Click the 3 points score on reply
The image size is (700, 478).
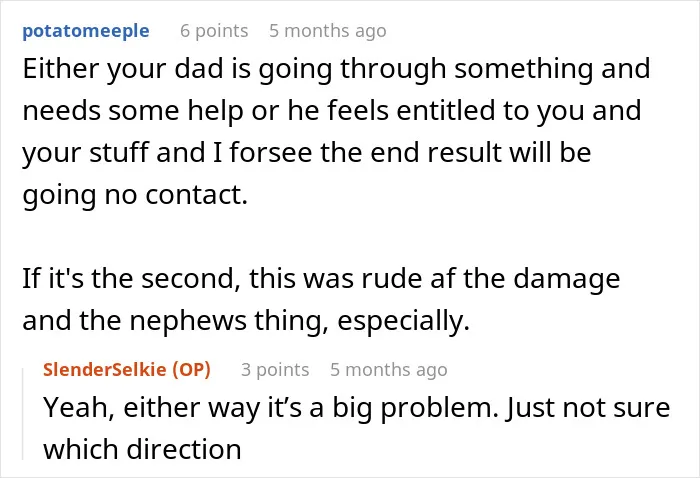click(x=275, y=370)
